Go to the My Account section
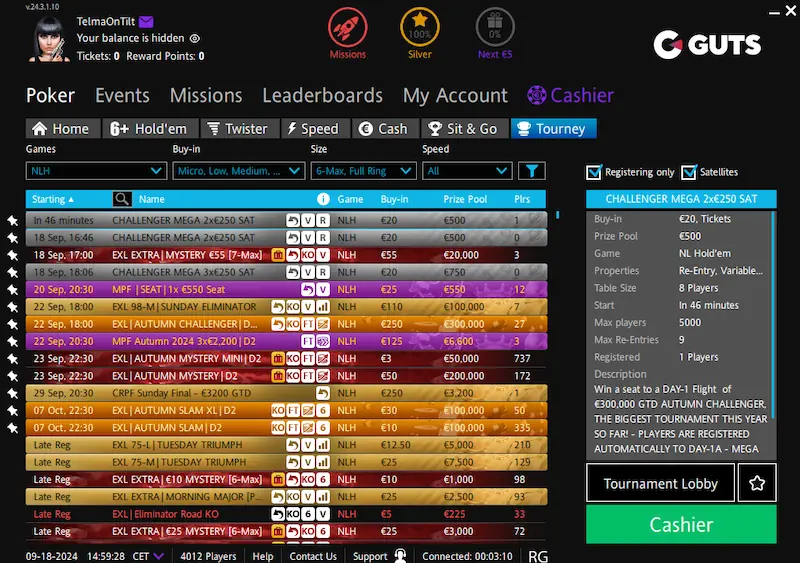 coord(455,95)
